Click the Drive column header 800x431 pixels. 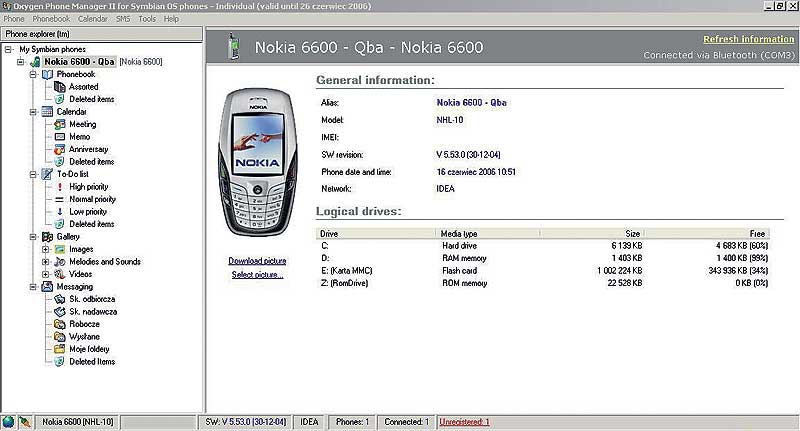[377, 234]
